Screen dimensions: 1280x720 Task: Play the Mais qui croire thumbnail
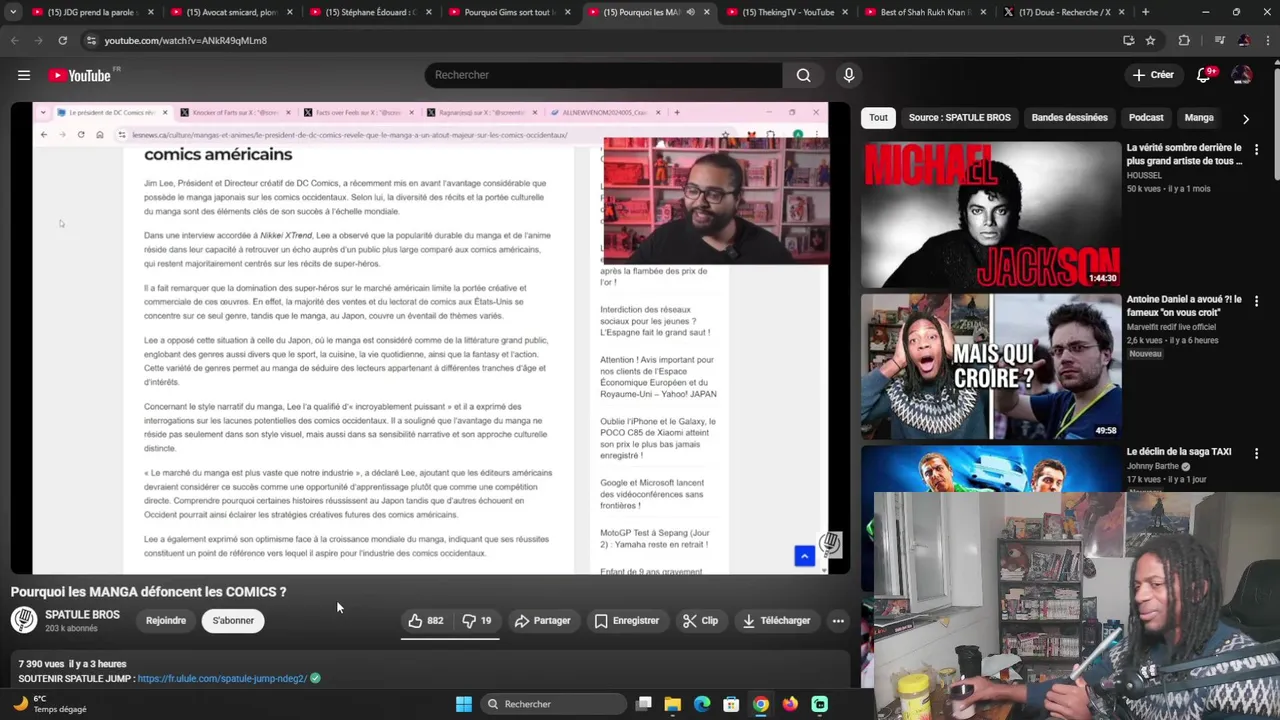coord(991,367)
